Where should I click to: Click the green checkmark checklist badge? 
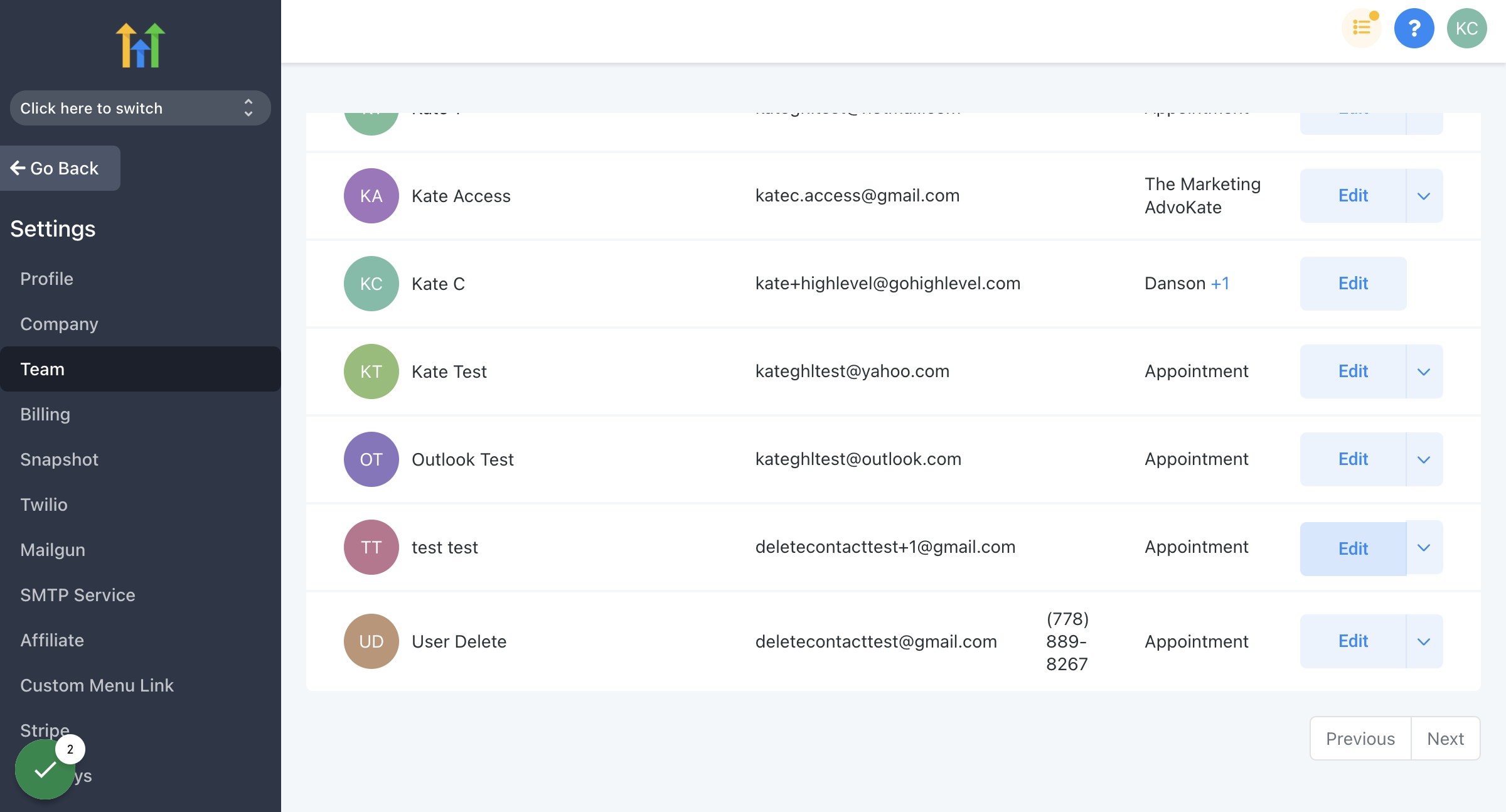pyautogui.click(x=45, y=769)
